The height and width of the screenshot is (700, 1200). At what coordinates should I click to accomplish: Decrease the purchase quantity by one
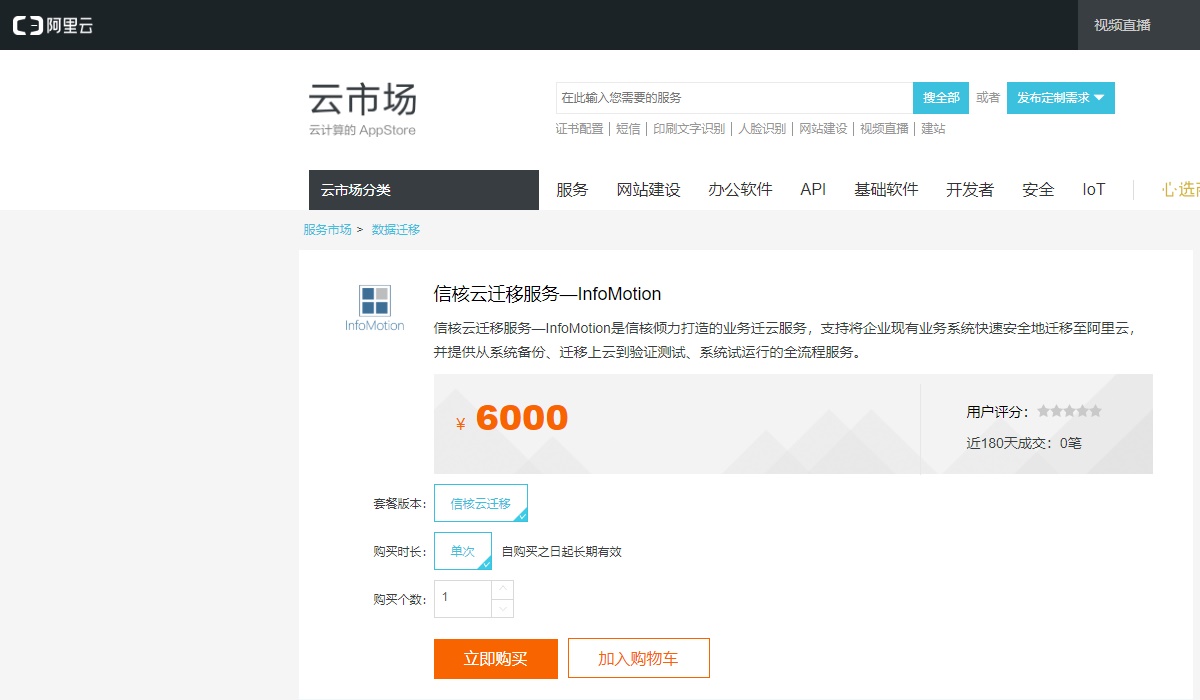coord(503,608)
